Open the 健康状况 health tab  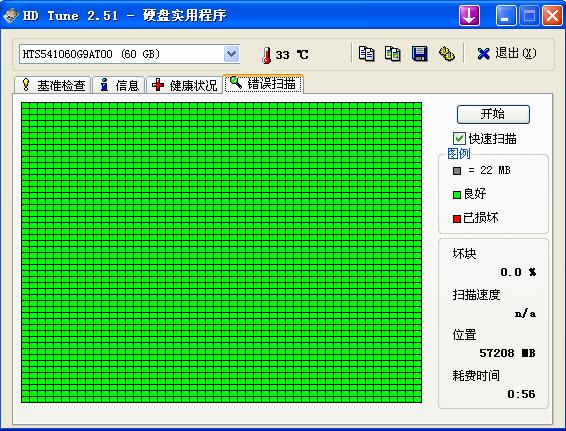click(x=184, y=85)
